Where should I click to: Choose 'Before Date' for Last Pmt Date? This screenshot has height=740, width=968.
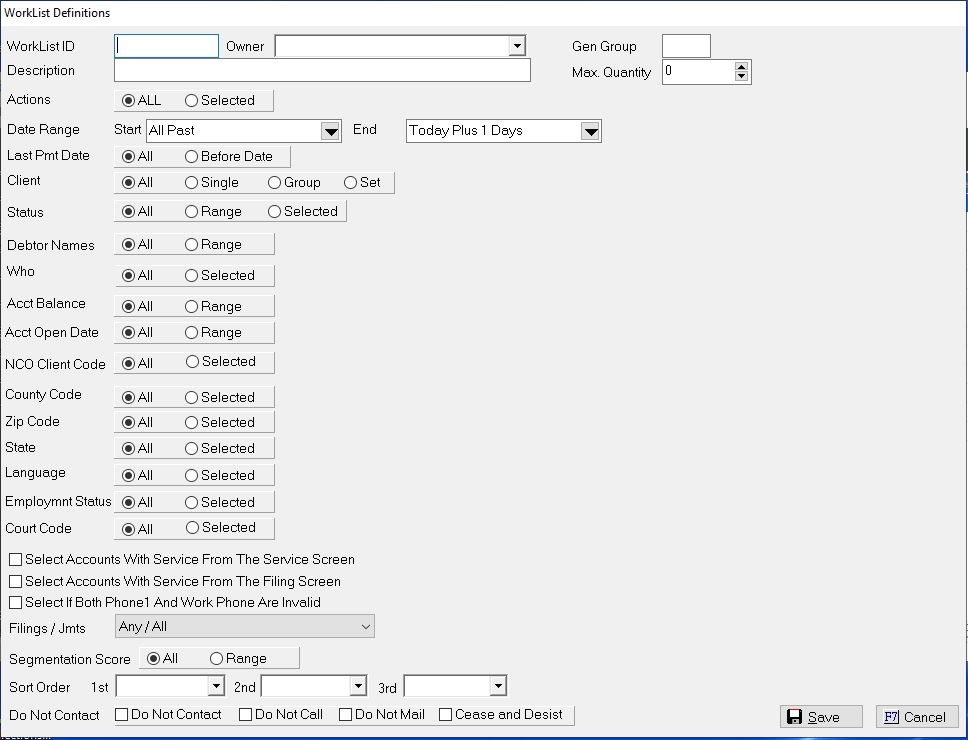(192, 157)
